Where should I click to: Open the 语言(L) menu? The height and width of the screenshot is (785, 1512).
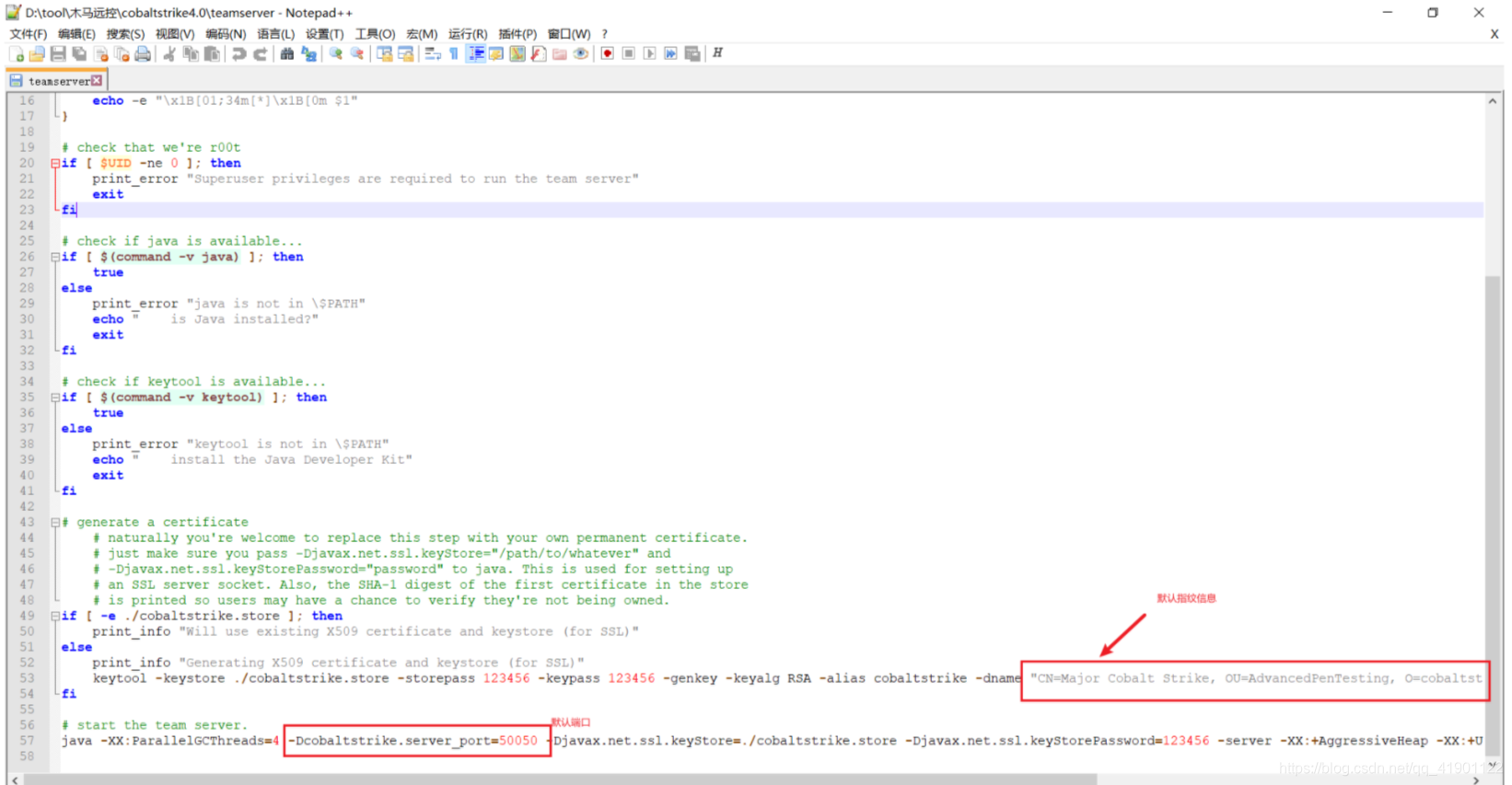coord(275,34)
